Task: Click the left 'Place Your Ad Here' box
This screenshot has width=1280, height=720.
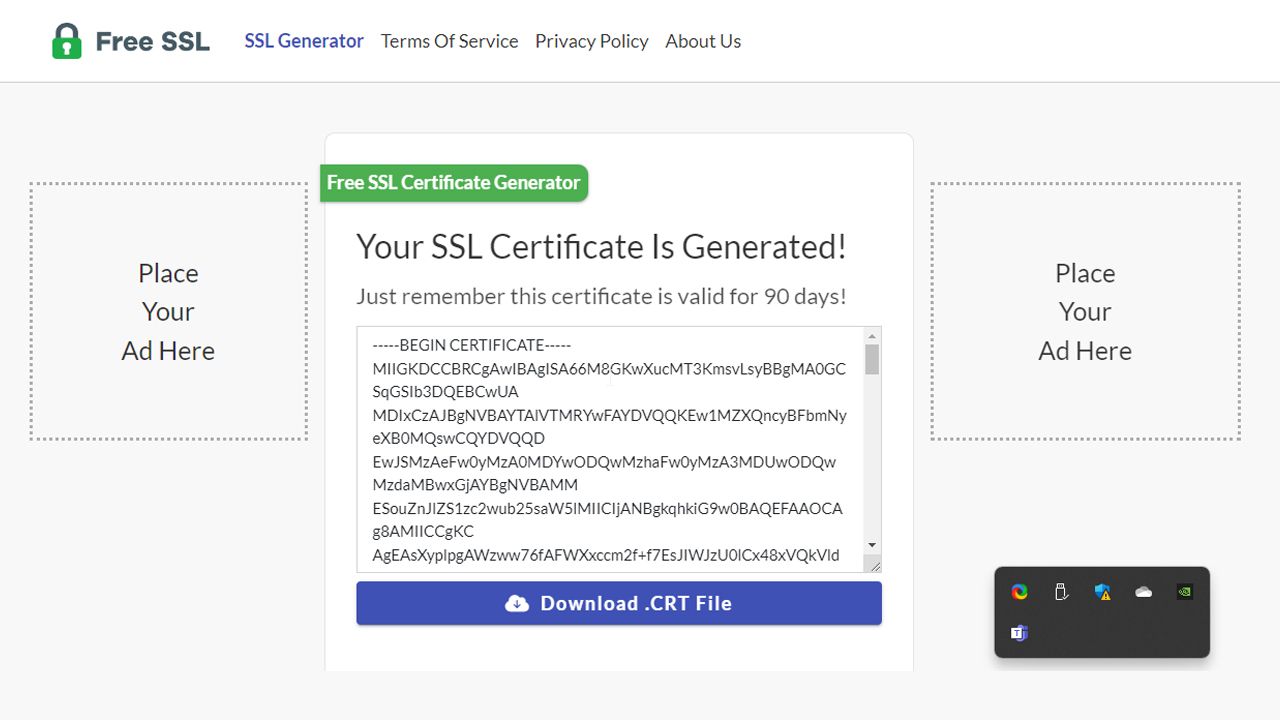Action: [x=168, y=311]
